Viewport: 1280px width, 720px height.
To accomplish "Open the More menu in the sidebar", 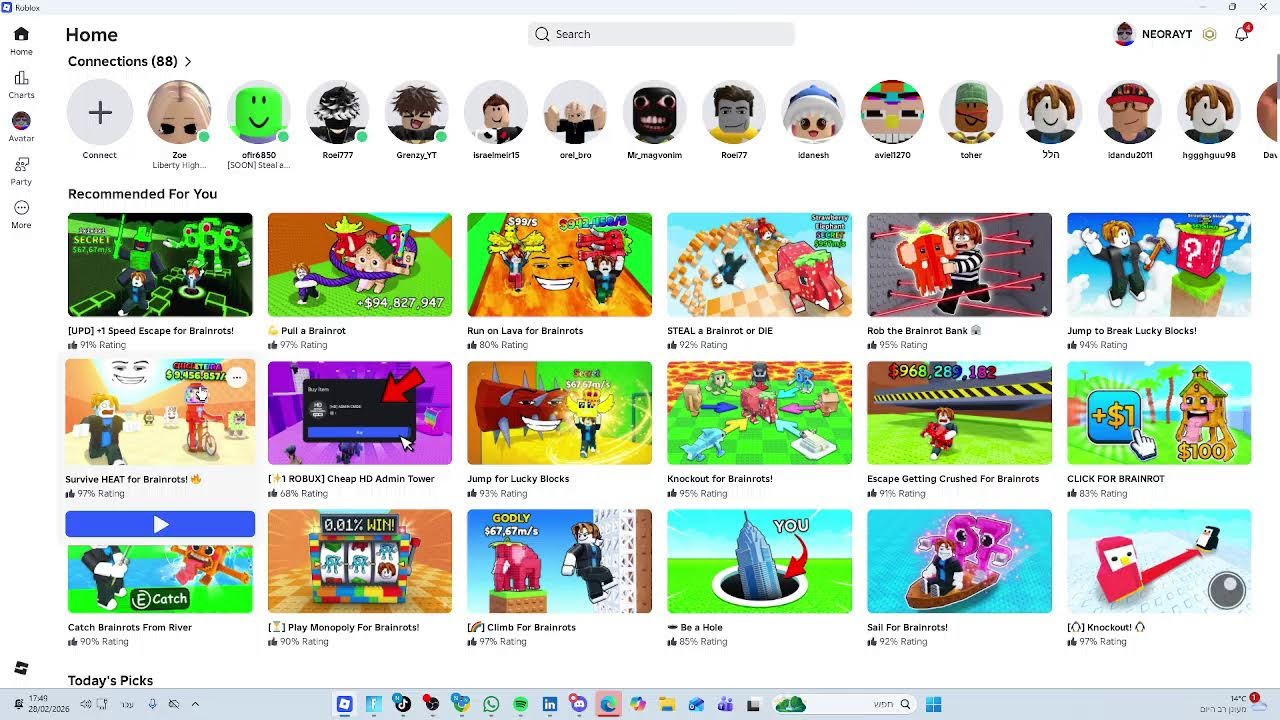I will point(21,214).
